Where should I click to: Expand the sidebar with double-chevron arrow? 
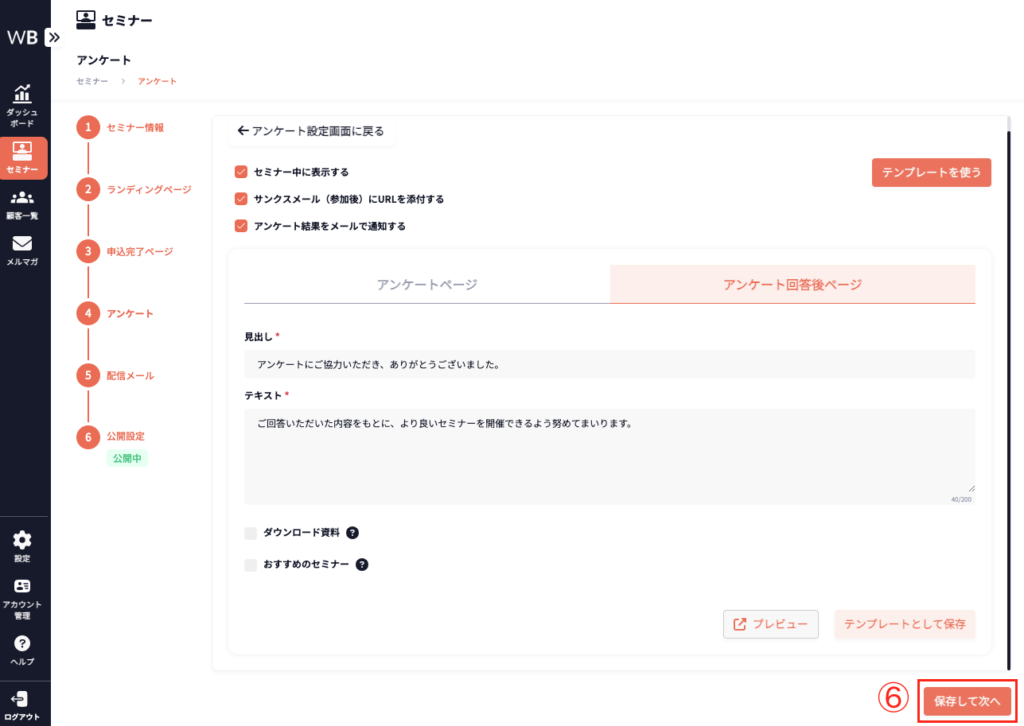(54, 37)
